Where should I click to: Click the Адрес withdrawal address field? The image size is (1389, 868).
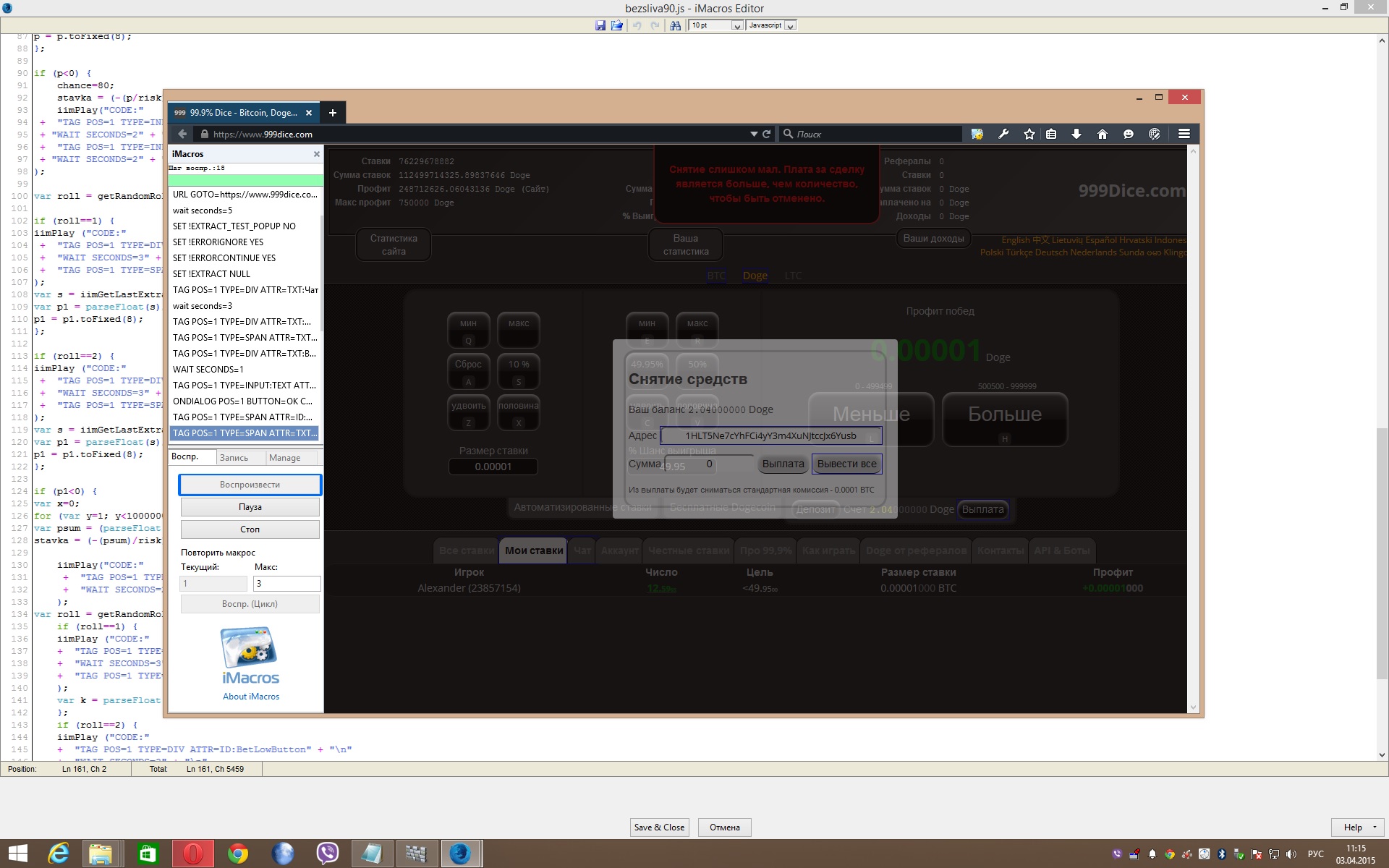(x=770, y=435)
